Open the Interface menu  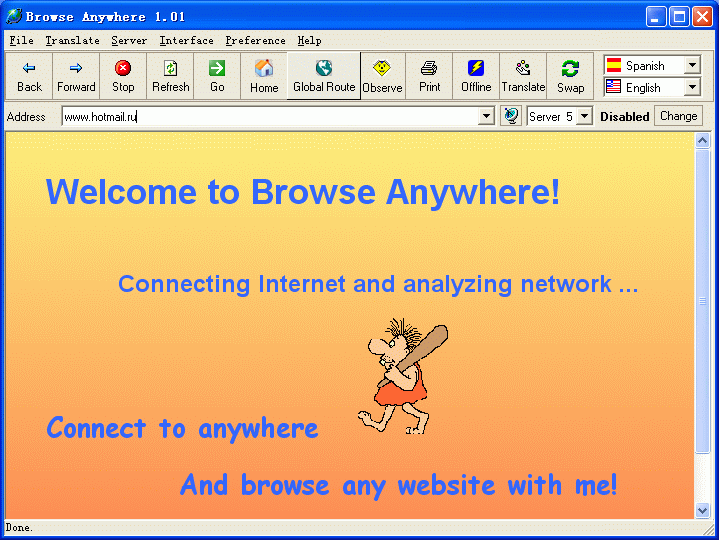pos(186,40)
